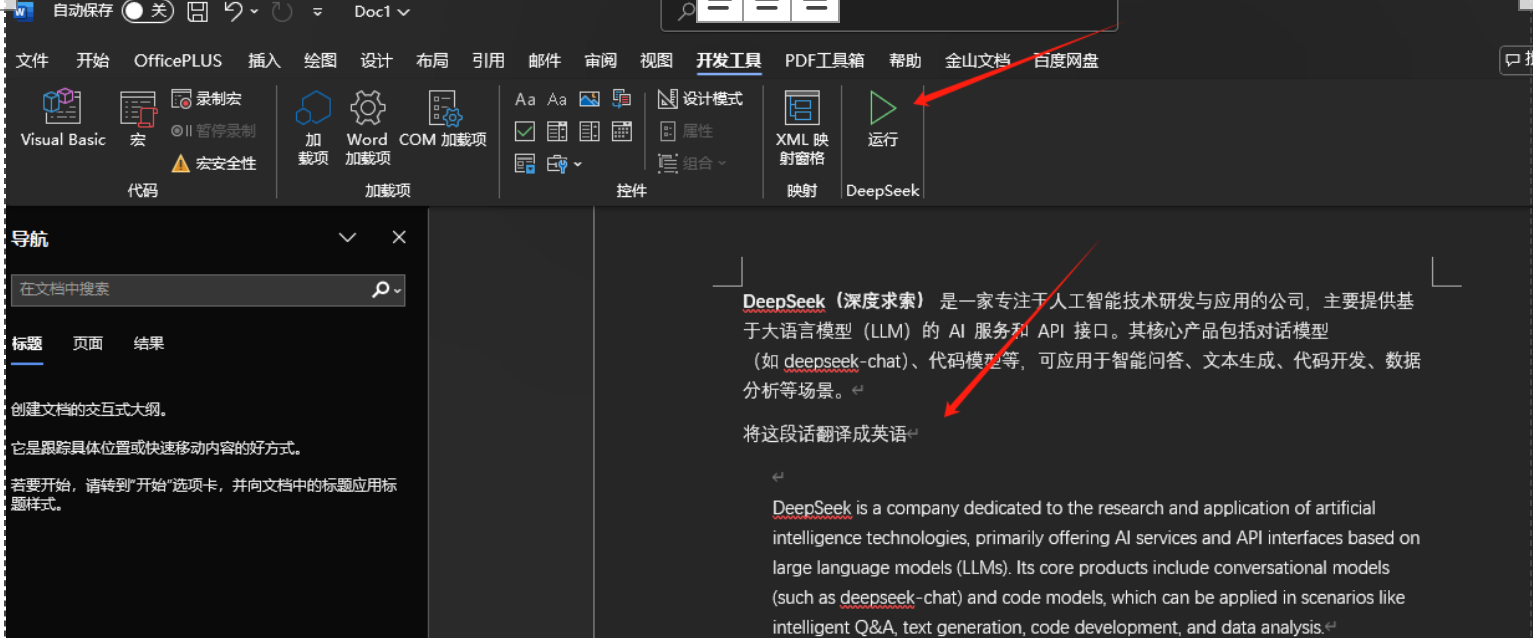Image resolution: width=1533 pixels, height=638 pixels.
Task: Toggle 设计模式 design mode
Action: coord(700,99)
